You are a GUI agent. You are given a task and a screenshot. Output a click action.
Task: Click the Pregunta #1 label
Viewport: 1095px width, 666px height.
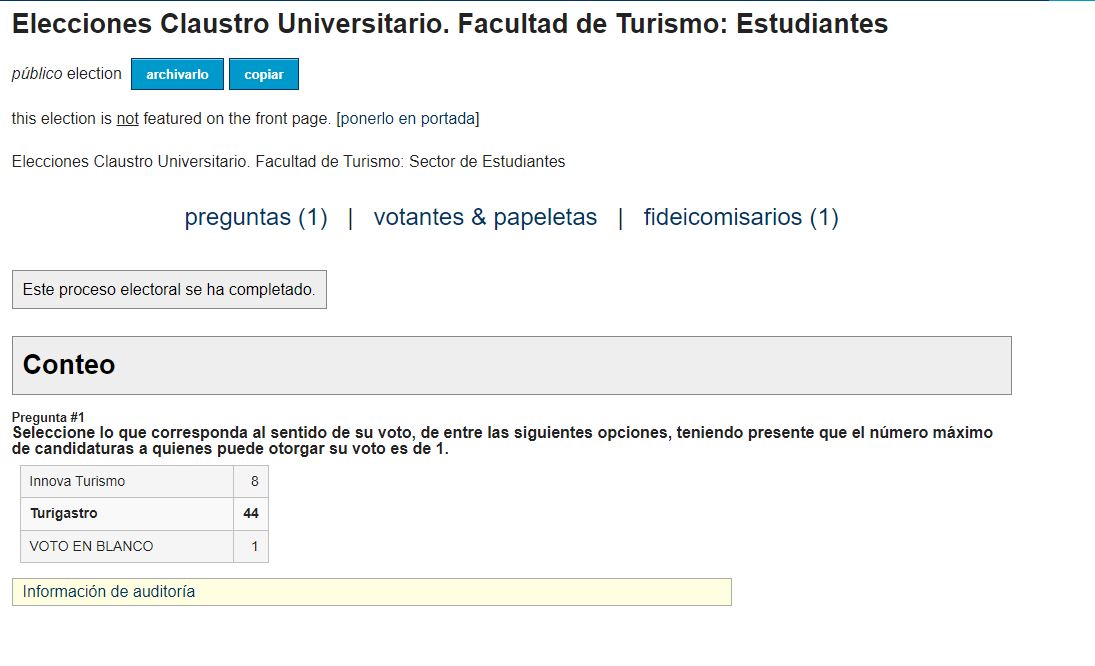(x=48, y=417)
